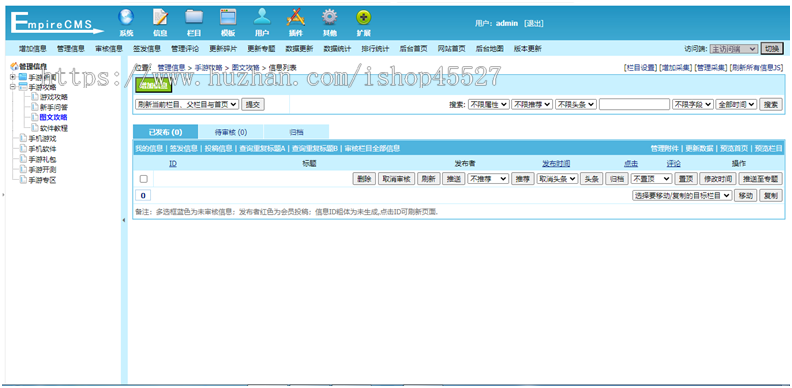Open the 全部时间 search dropdown

point(736,105)
